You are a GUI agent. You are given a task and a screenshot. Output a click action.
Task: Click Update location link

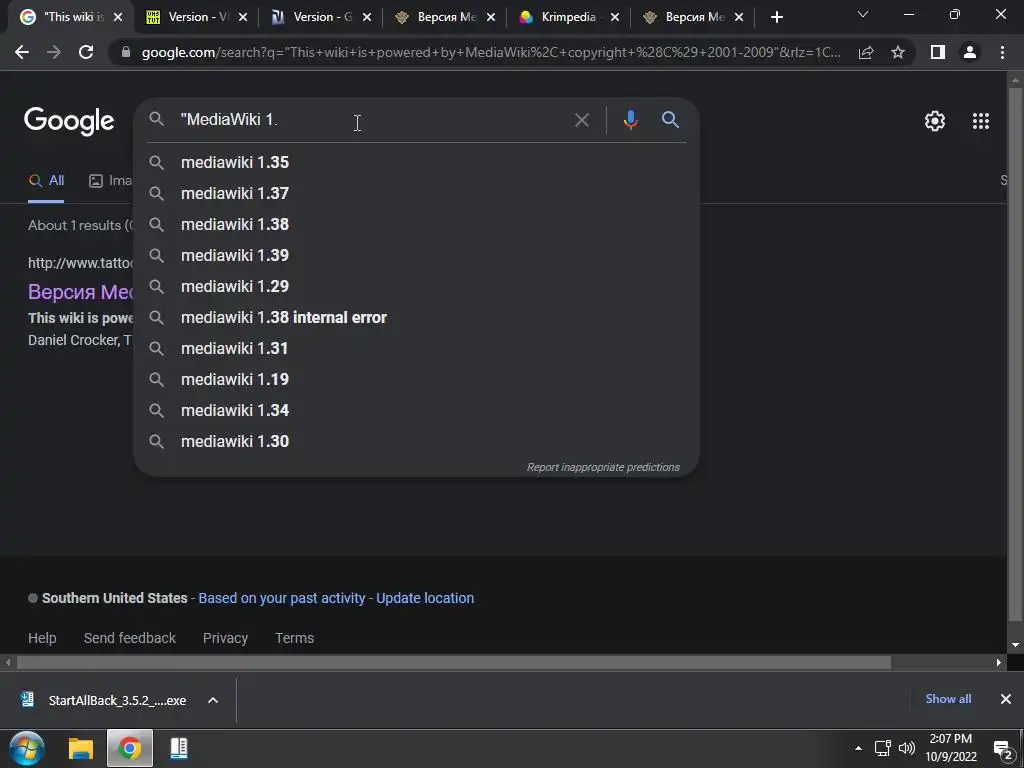point(425,598)
